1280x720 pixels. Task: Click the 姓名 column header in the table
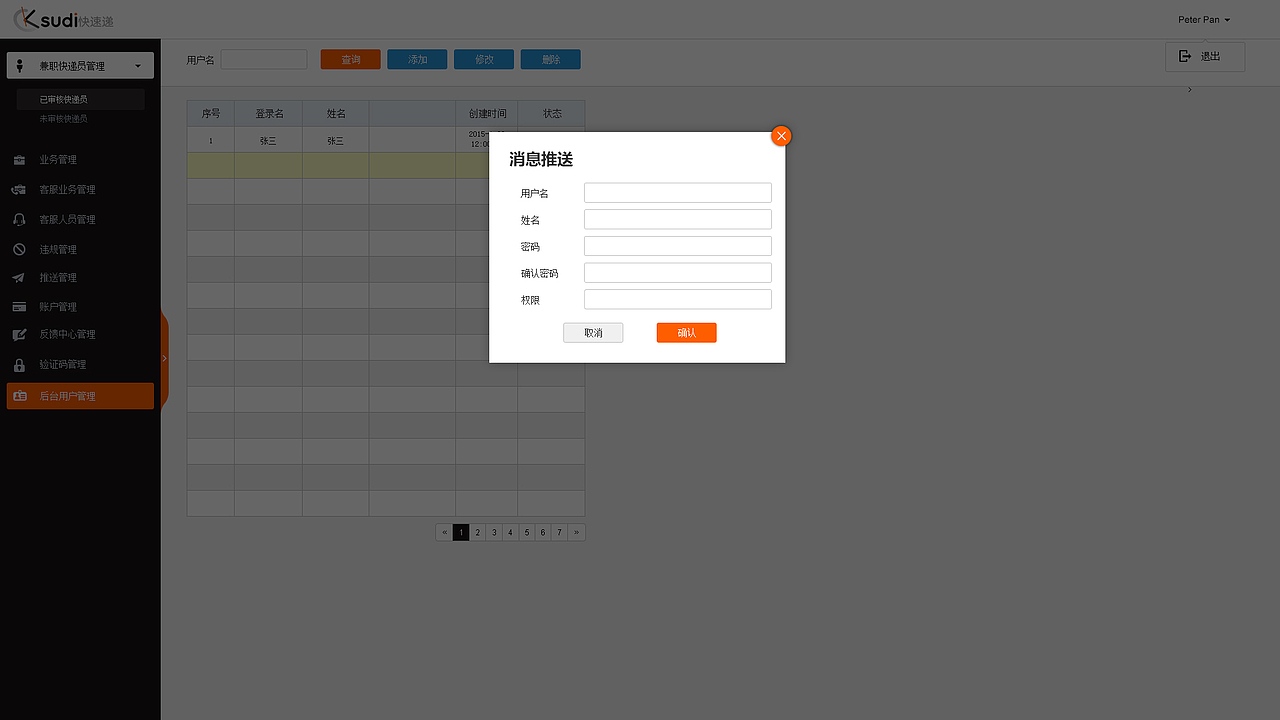(x=336, y=114)
